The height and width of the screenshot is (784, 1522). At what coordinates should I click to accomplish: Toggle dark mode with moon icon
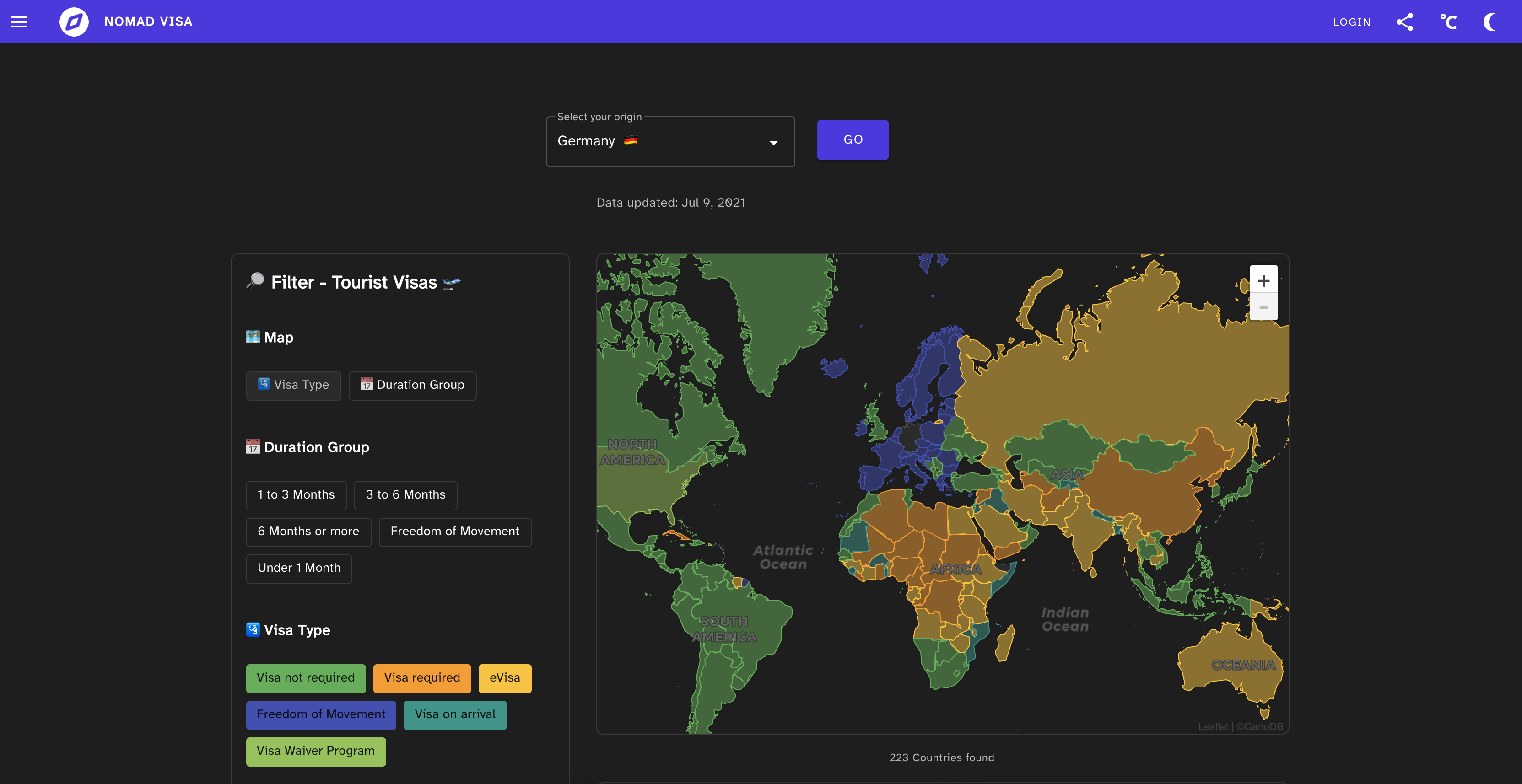(x=1490, y=22)
